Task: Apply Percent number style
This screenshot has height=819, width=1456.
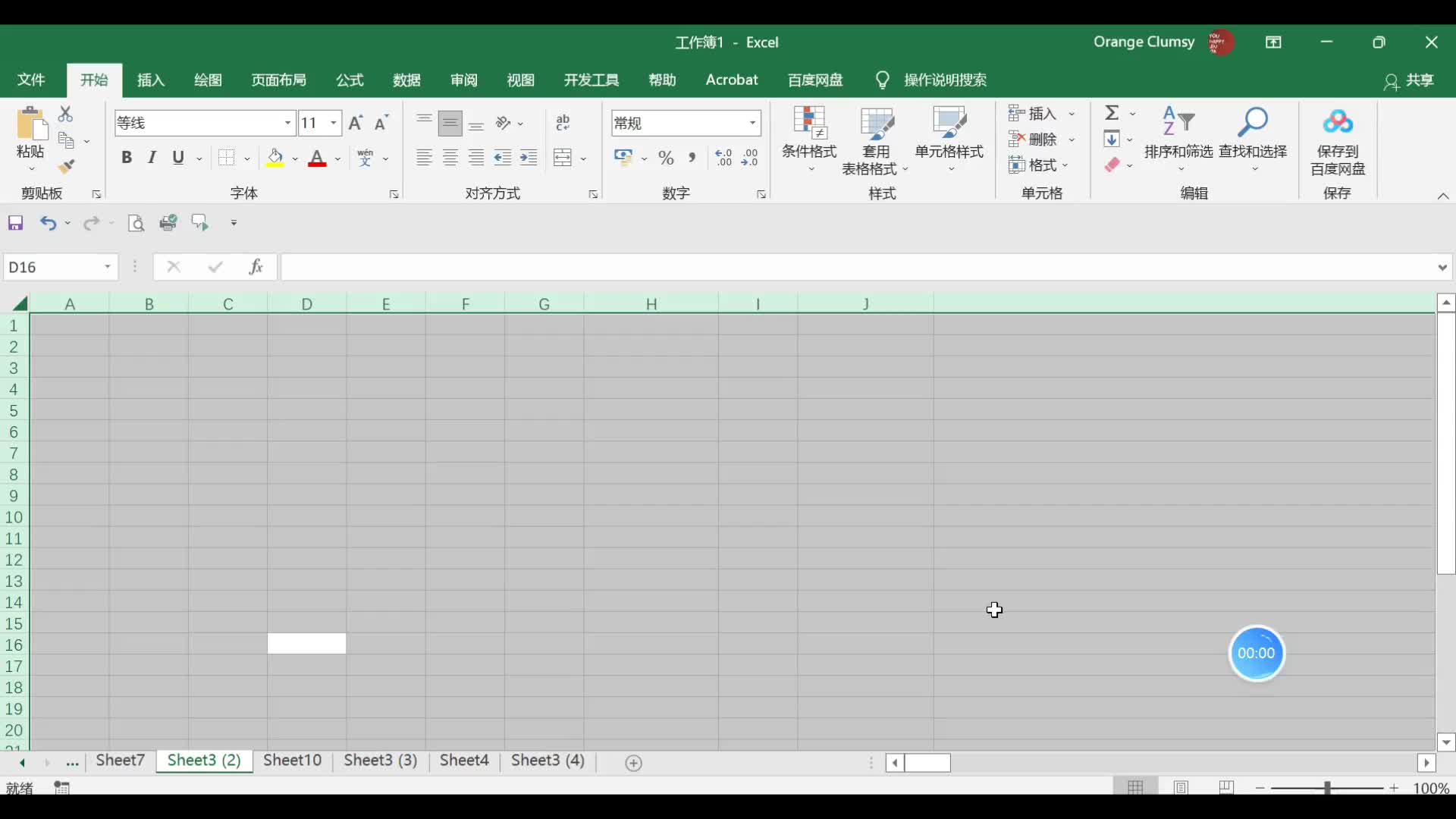Action: coord(667,158)
